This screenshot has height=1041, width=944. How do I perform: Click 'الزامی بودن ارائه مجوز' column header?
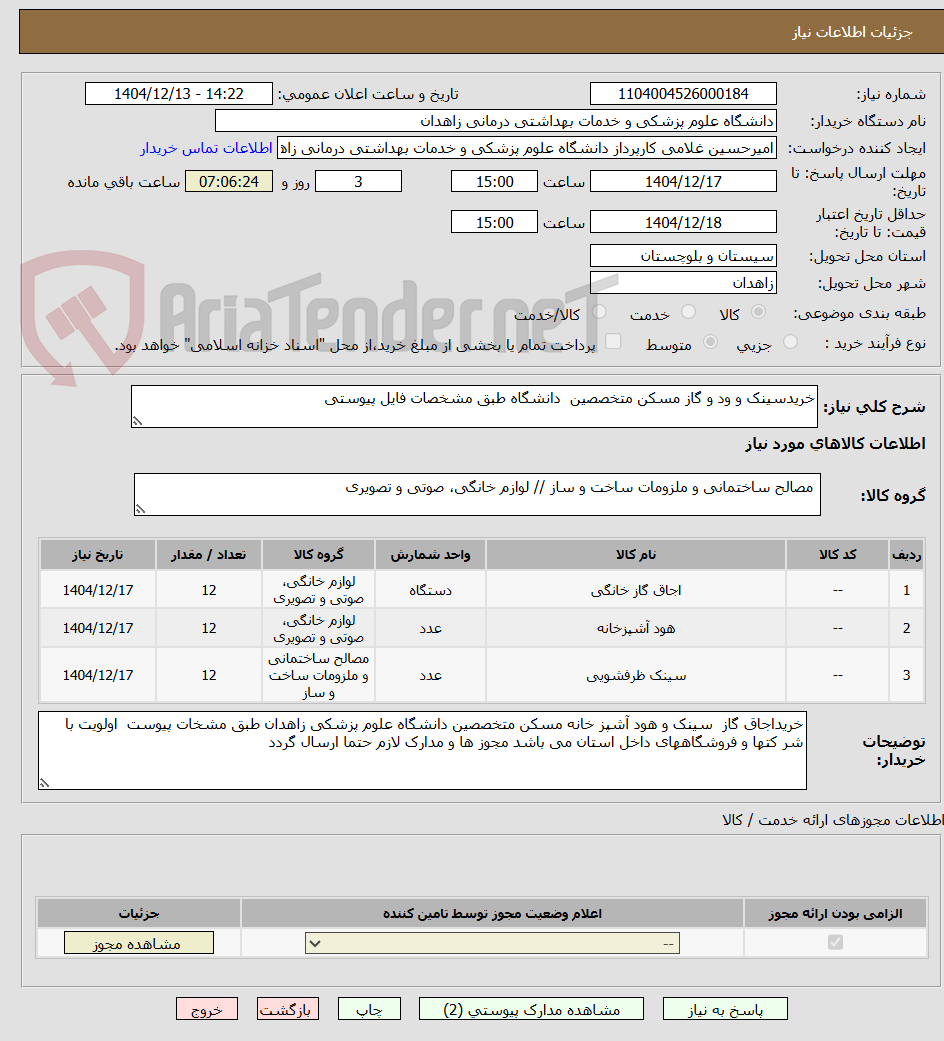(835, 914)
